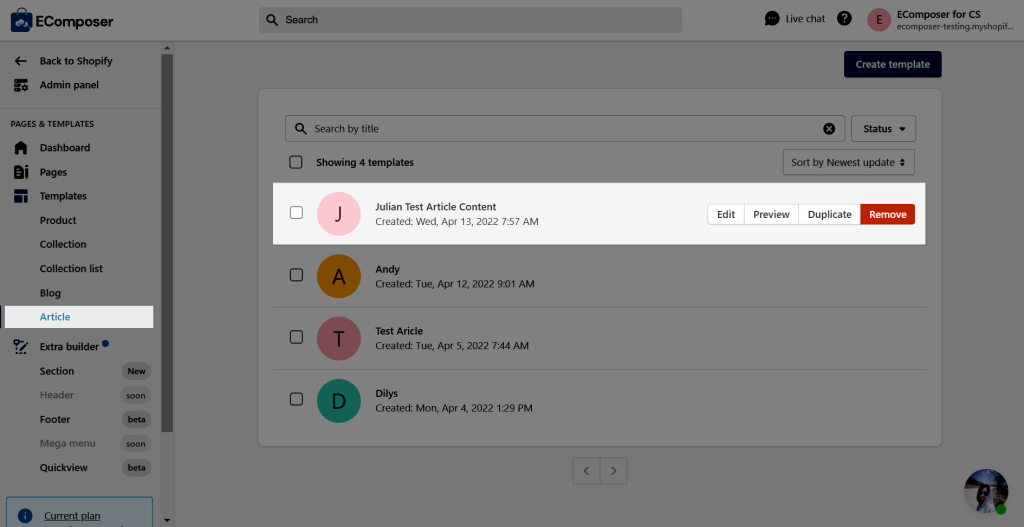The width and height of the screenshot is (1024, 527).
Task: Open the Status filter dropdown
Action: tap(884, 129)
